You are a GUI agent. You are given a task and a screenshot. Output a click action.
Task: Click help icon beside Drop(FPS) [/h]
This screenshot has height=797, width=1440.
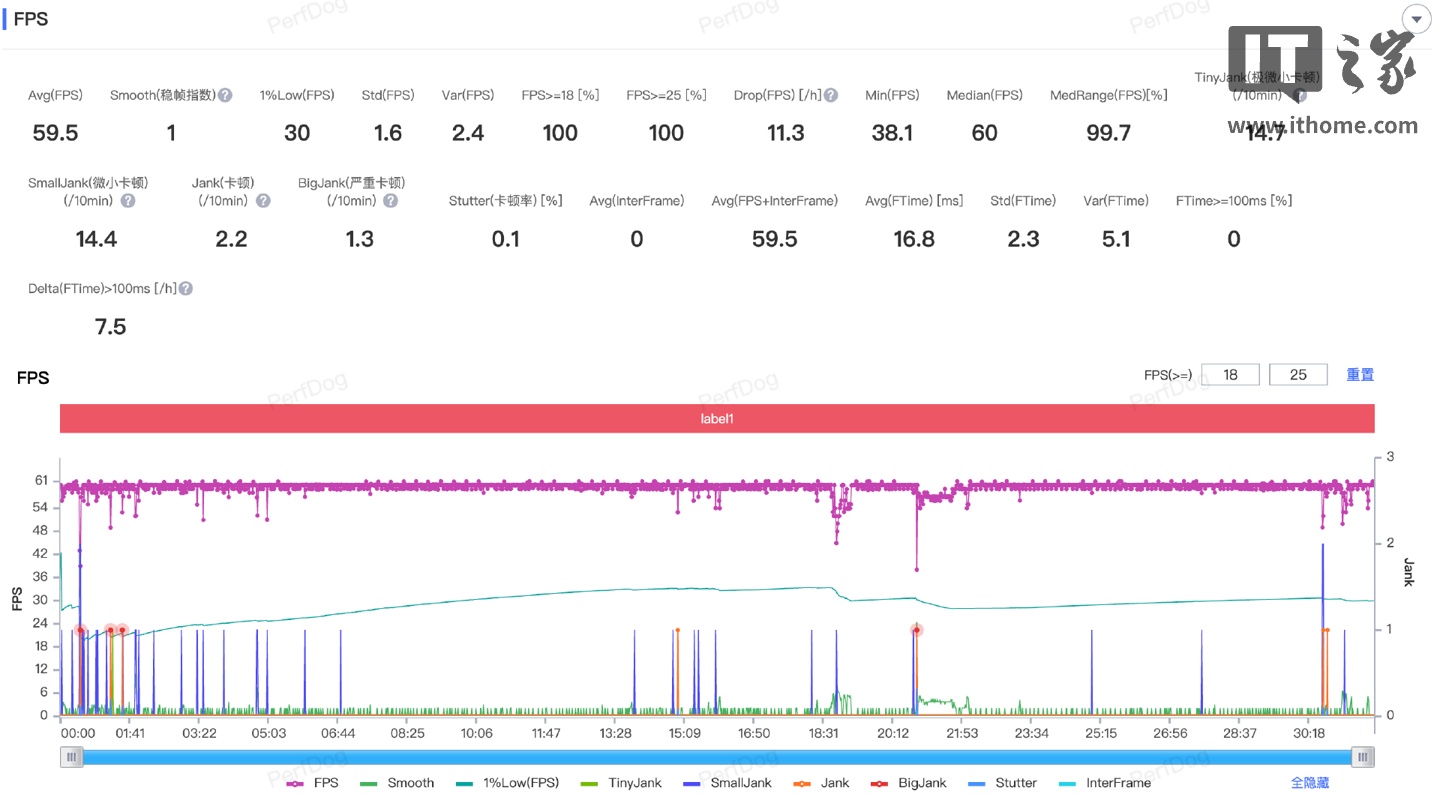[x=831, y=95]
